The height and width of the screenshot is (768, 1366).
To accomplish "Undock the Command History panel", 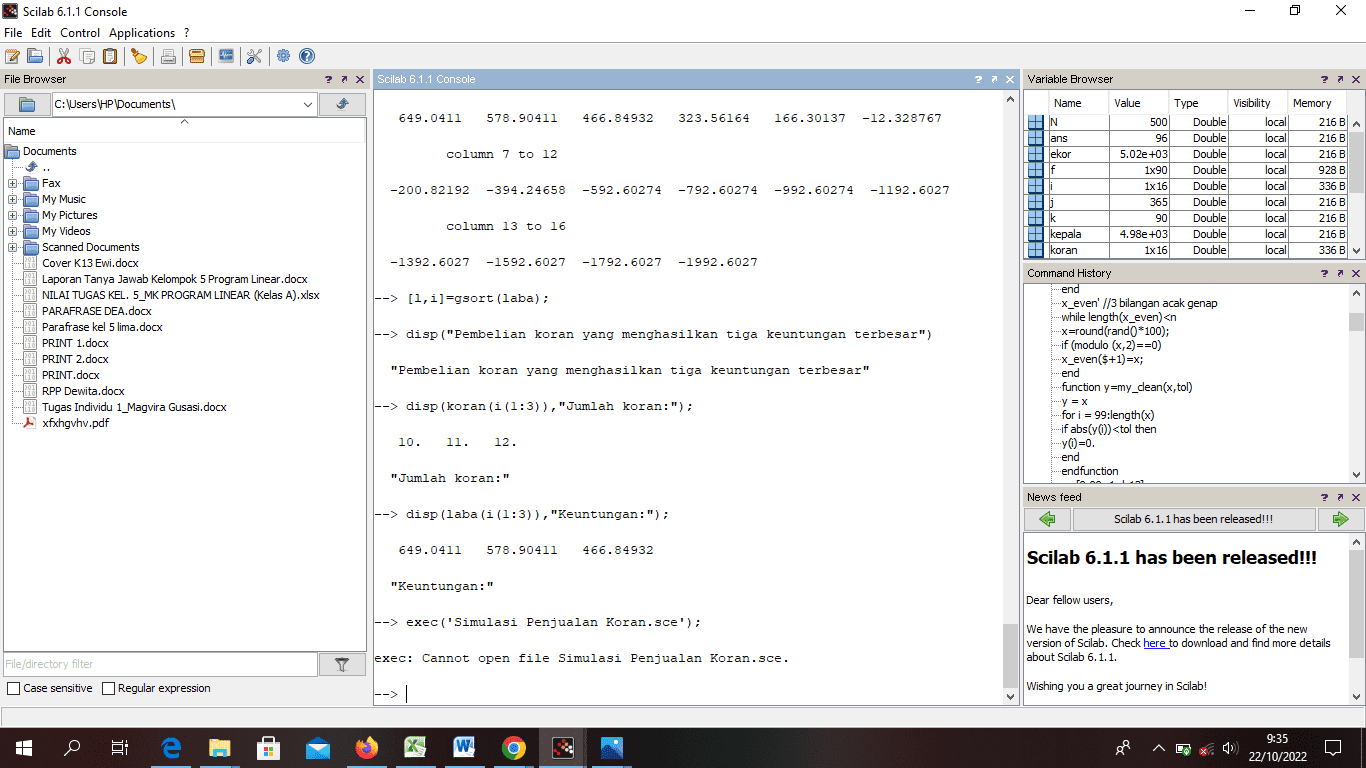I will click(x=1341, y=273).
